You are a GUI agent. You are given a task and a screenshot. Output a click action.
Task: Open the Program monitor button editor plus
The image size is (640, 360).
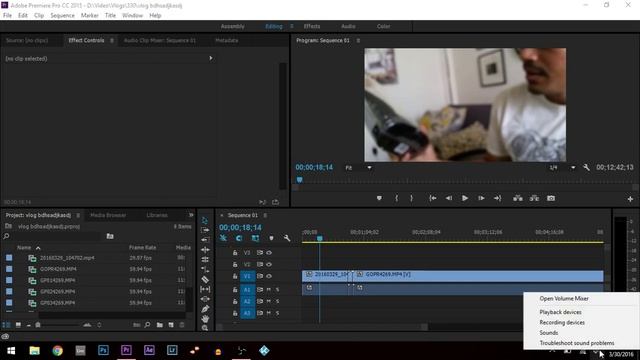(x=630, y=199)
